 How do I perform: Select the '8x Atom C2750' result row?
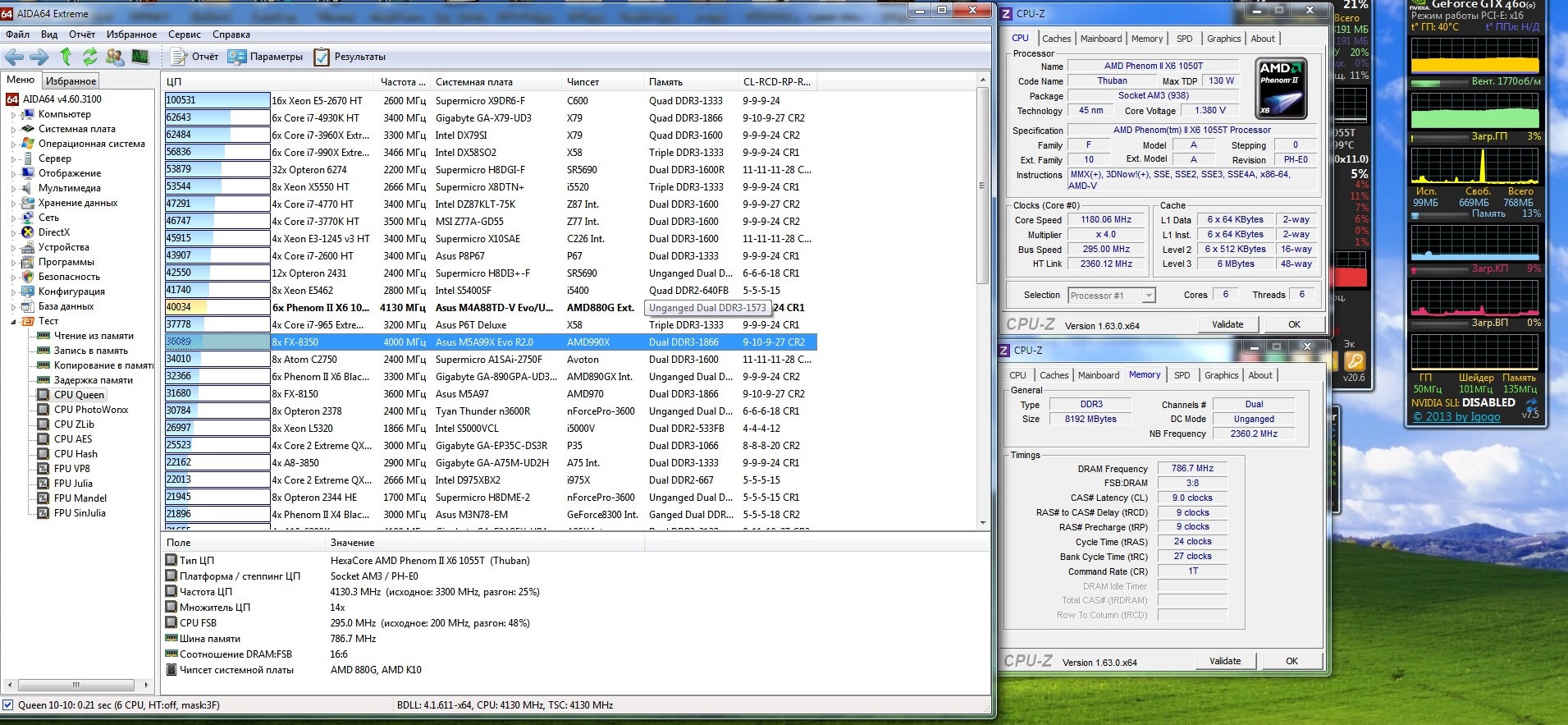click(491, 360)
